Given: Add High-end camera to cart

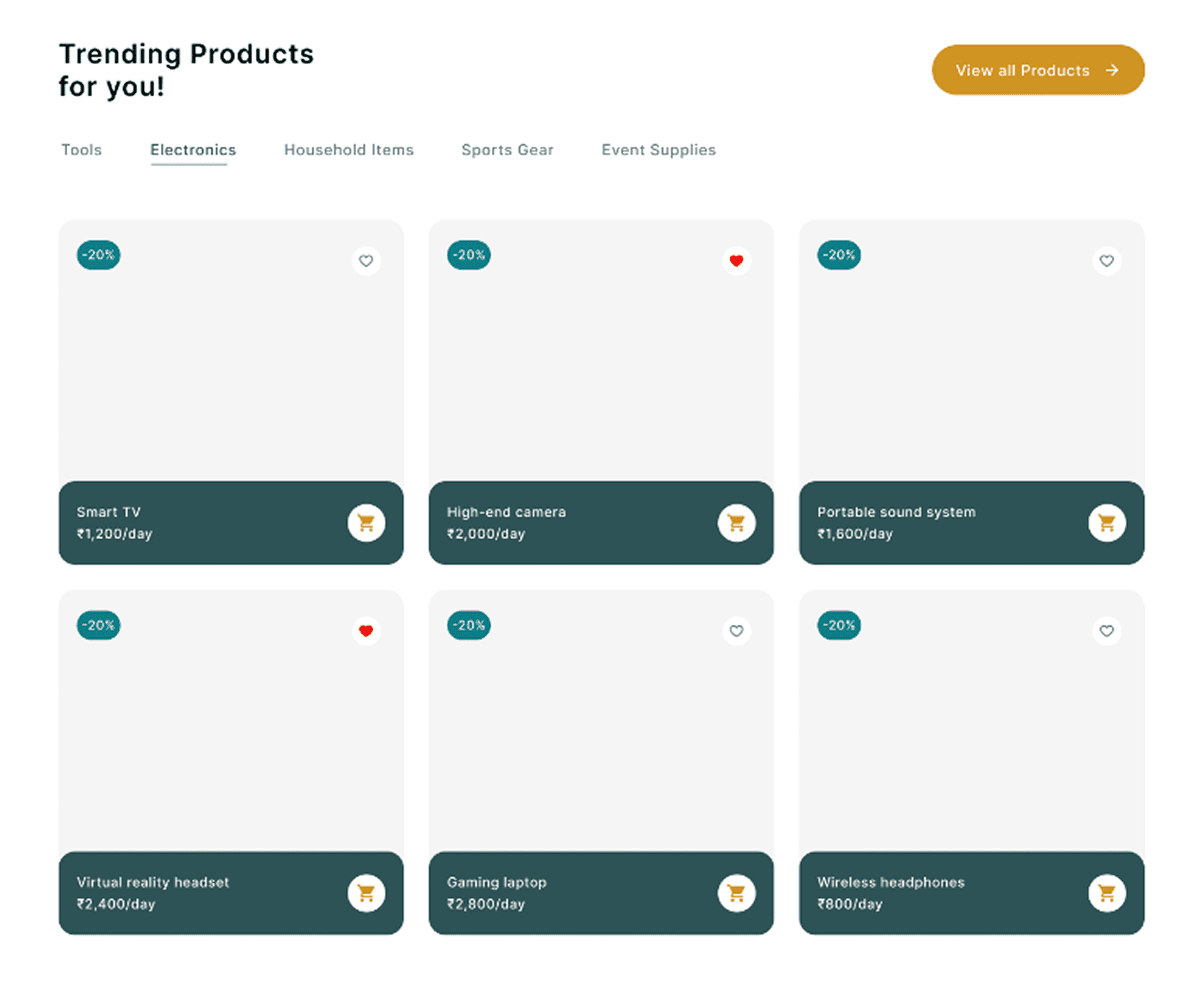Looking at the screenshot, I should pos(736,523).
